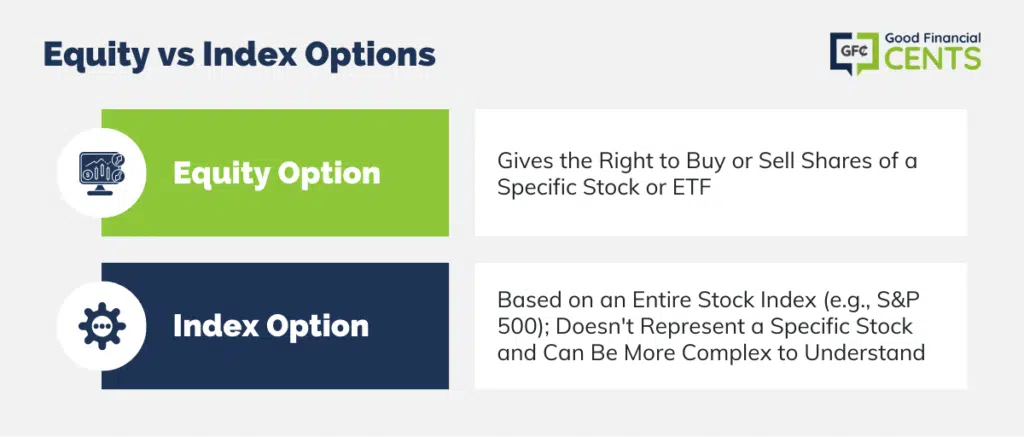Click the white circle behind the monitor icon
Screen dimensions: 1024x437
pos(102,173)
